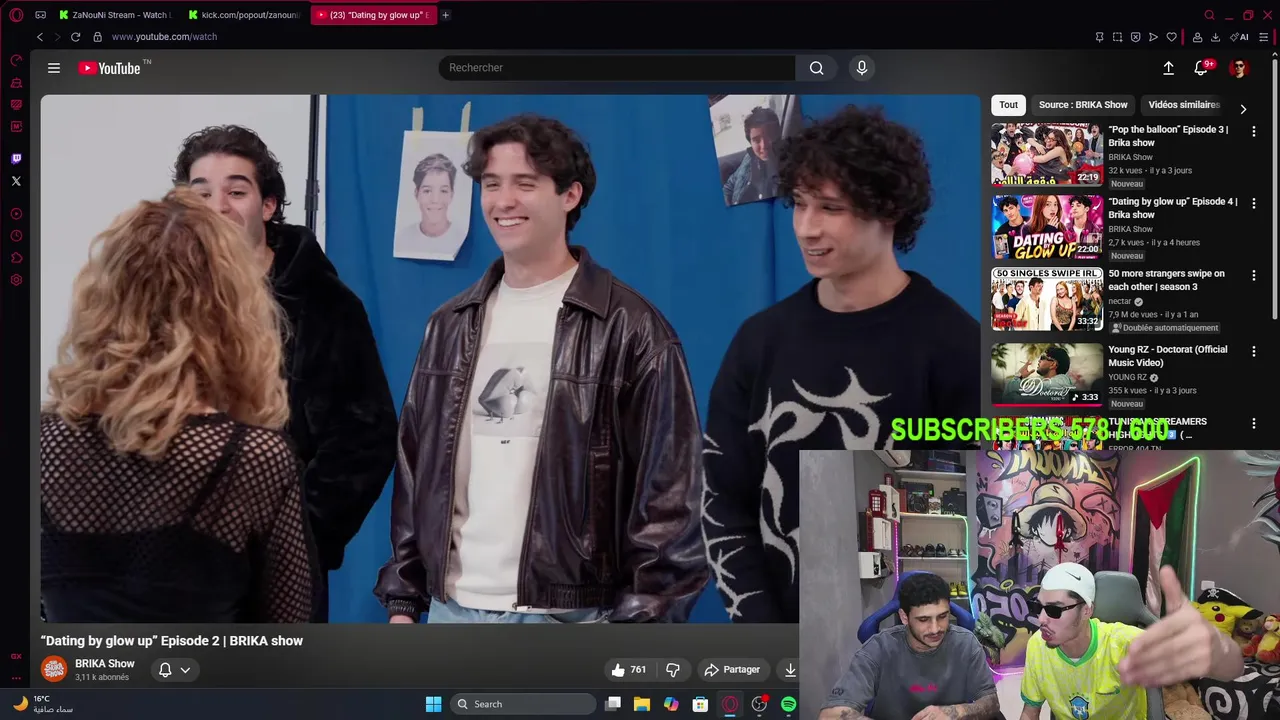Open options for Young RZ Doctorat video

tap(1254, 352)
